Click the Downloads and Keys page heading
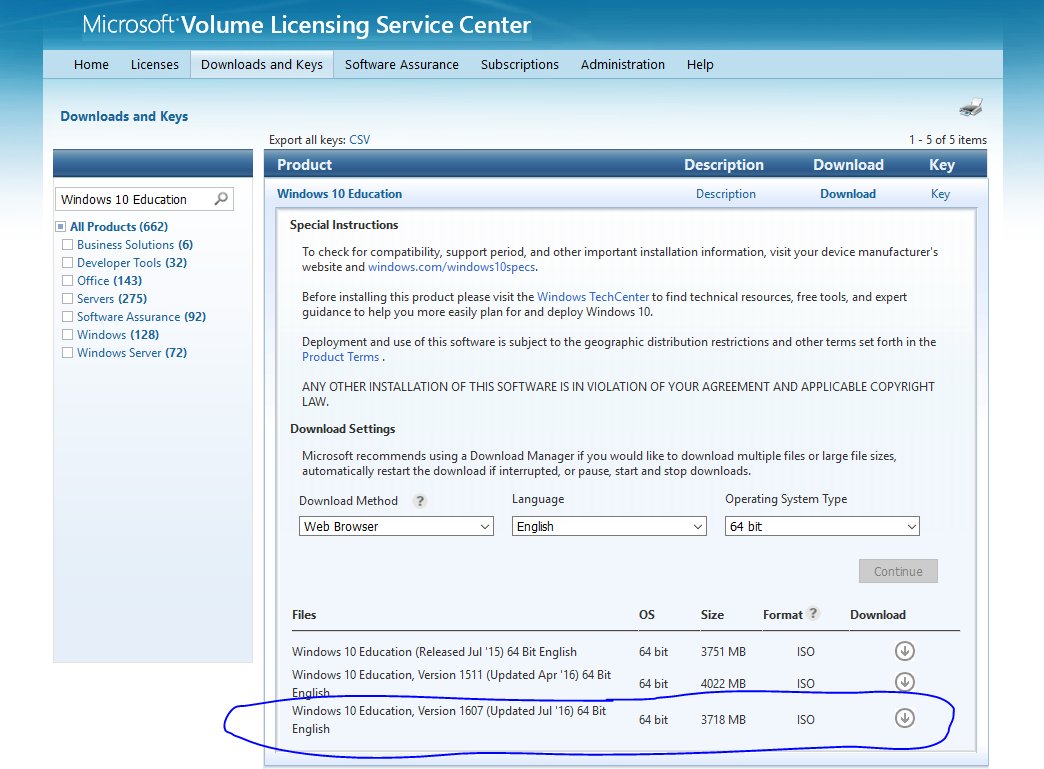Viewport: 1044px width, 769px height. pos(124,116)
